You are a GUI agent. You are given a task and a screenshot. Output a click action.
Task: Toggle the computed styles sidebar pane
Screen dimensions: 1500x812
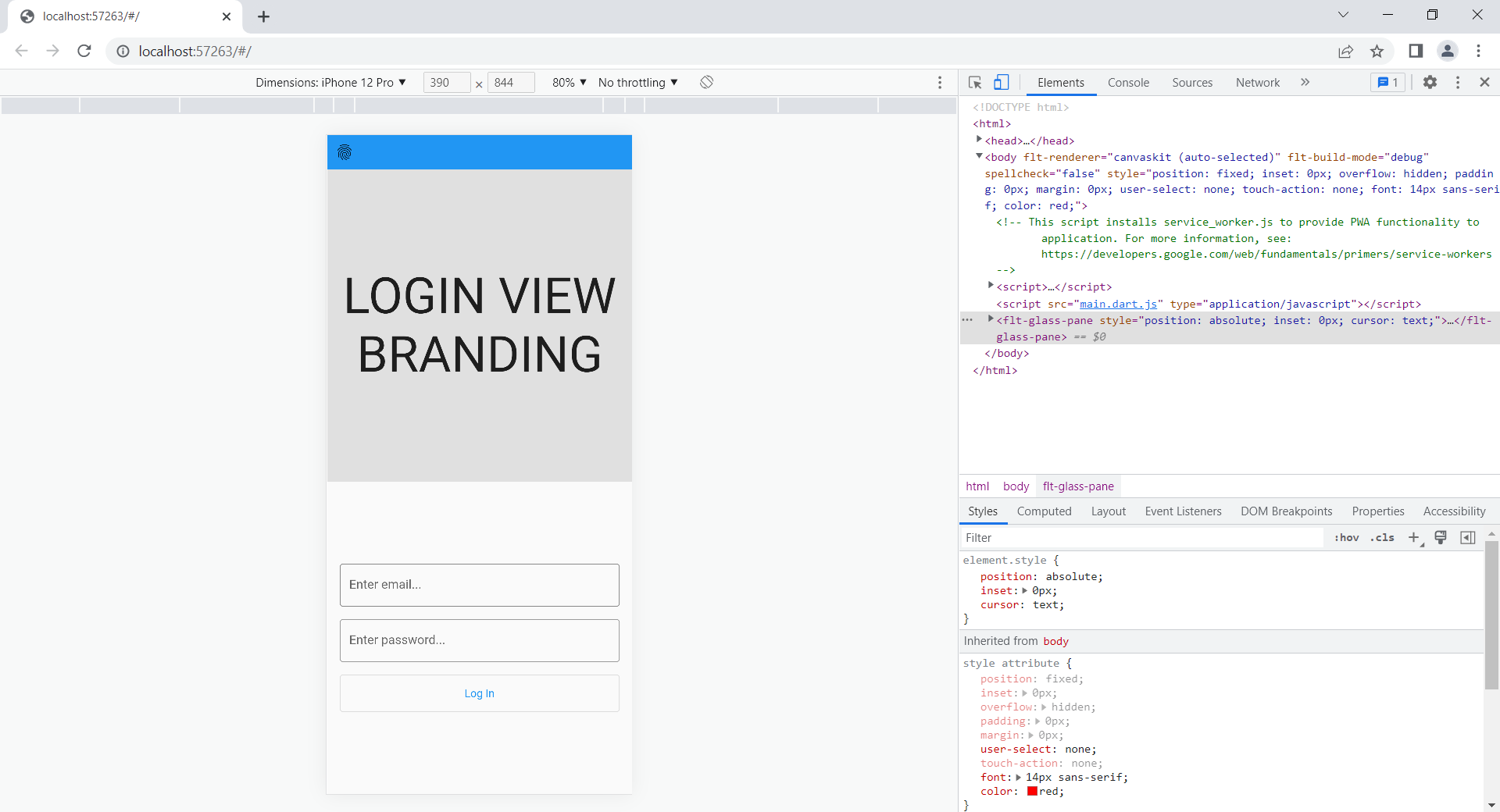(1468, 537)
